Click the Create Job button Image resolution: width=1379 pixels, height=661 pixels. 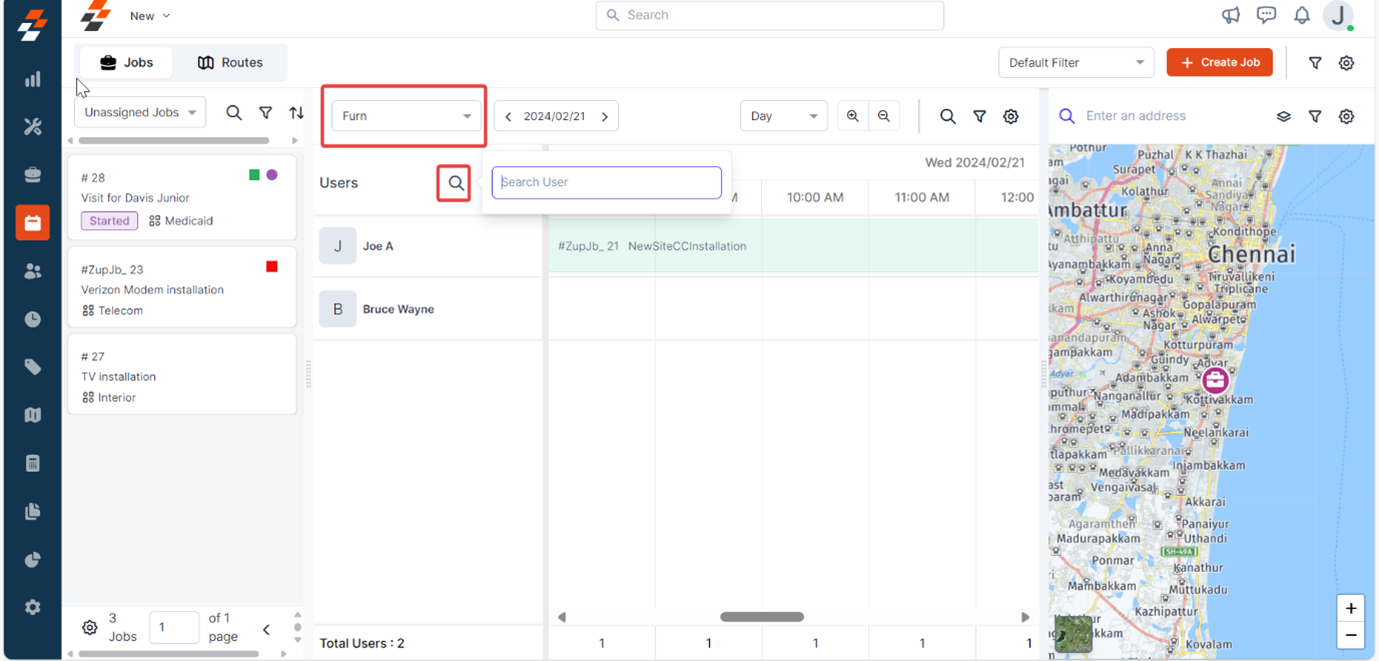tap(1219, 62)
